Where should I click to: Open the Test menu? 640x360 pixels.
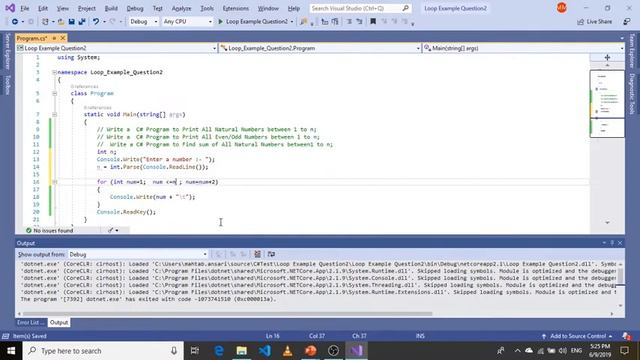coord(158,8)
